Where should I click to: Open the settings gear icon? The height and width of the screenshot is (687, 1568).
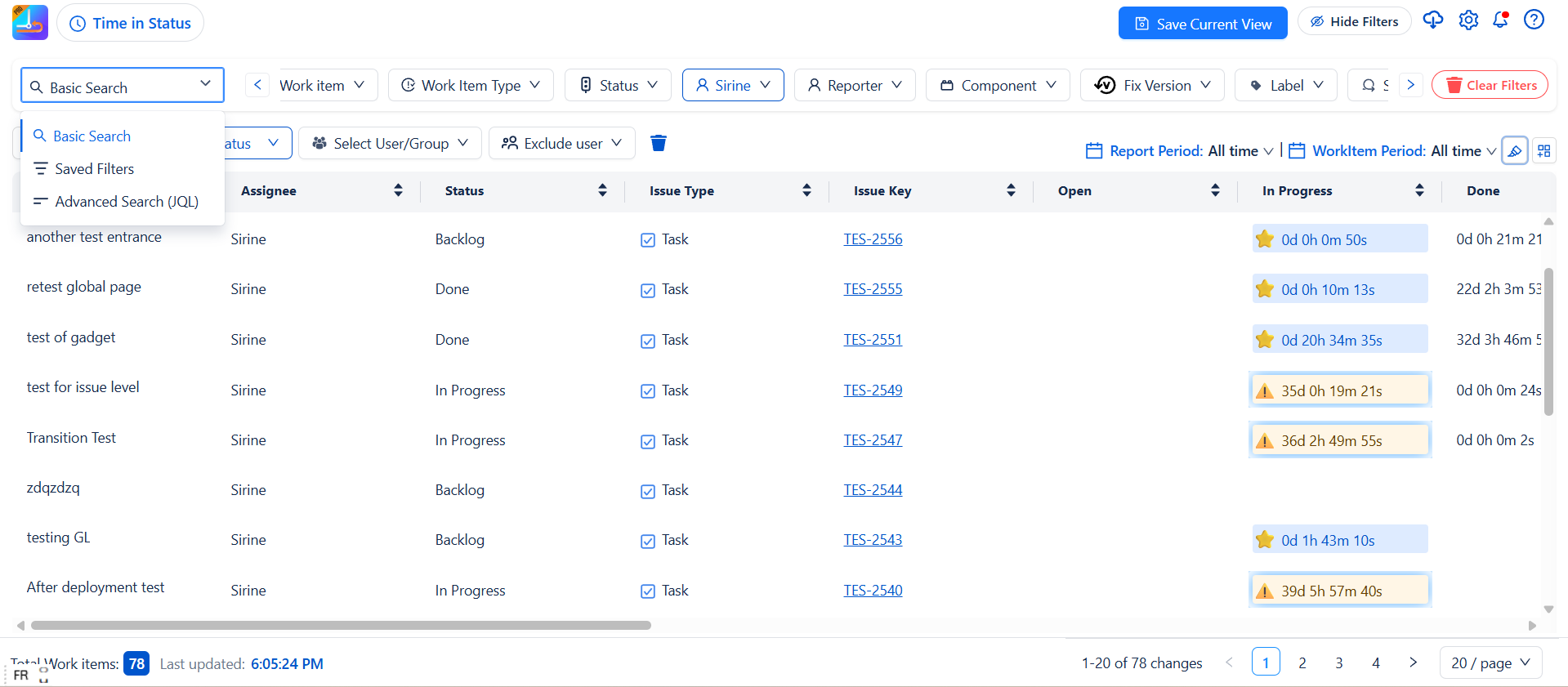point(1468,20)
